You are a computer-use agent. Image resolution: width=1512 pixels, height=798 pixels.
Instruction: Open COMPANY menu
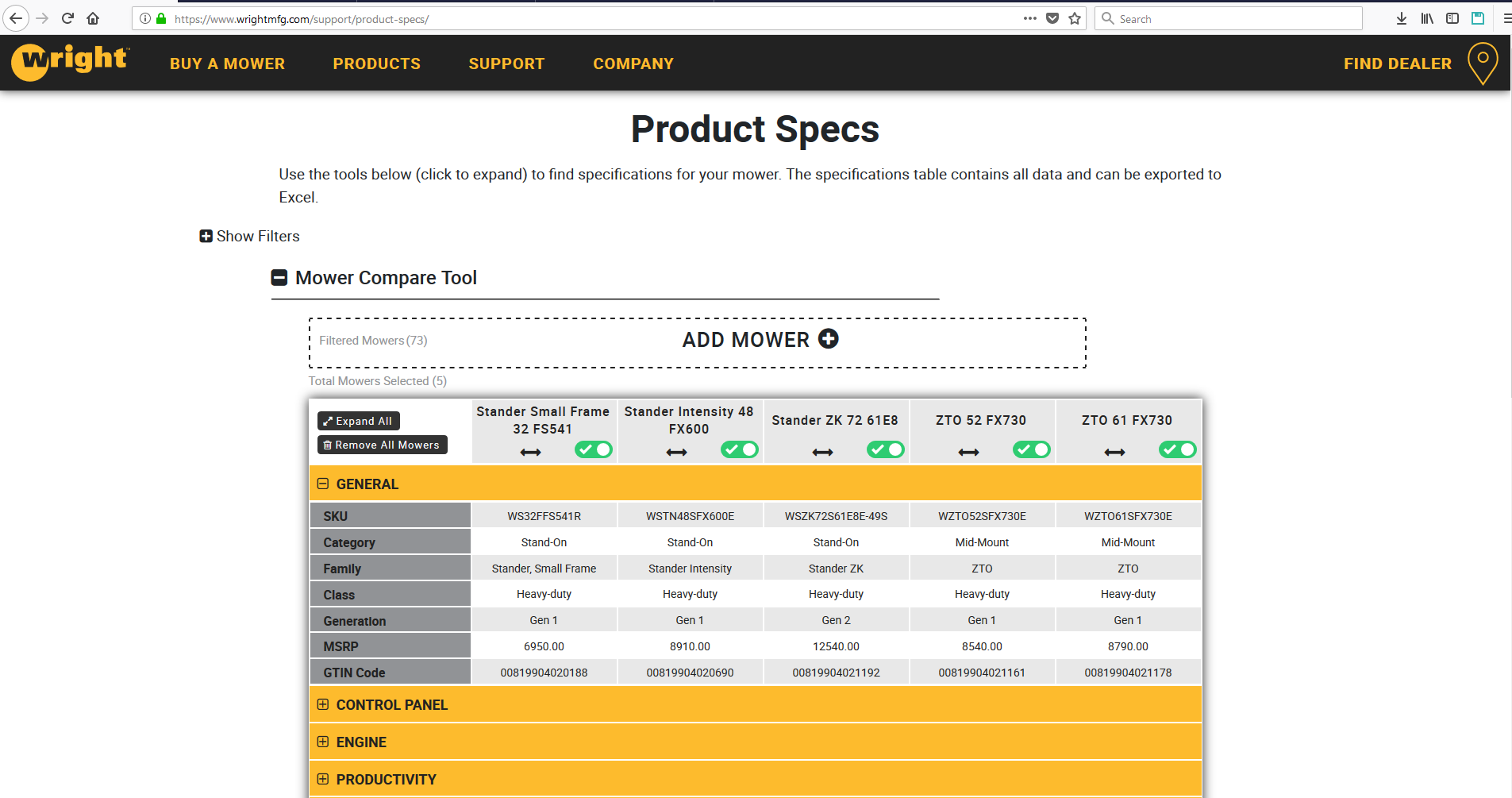[633, 64]
